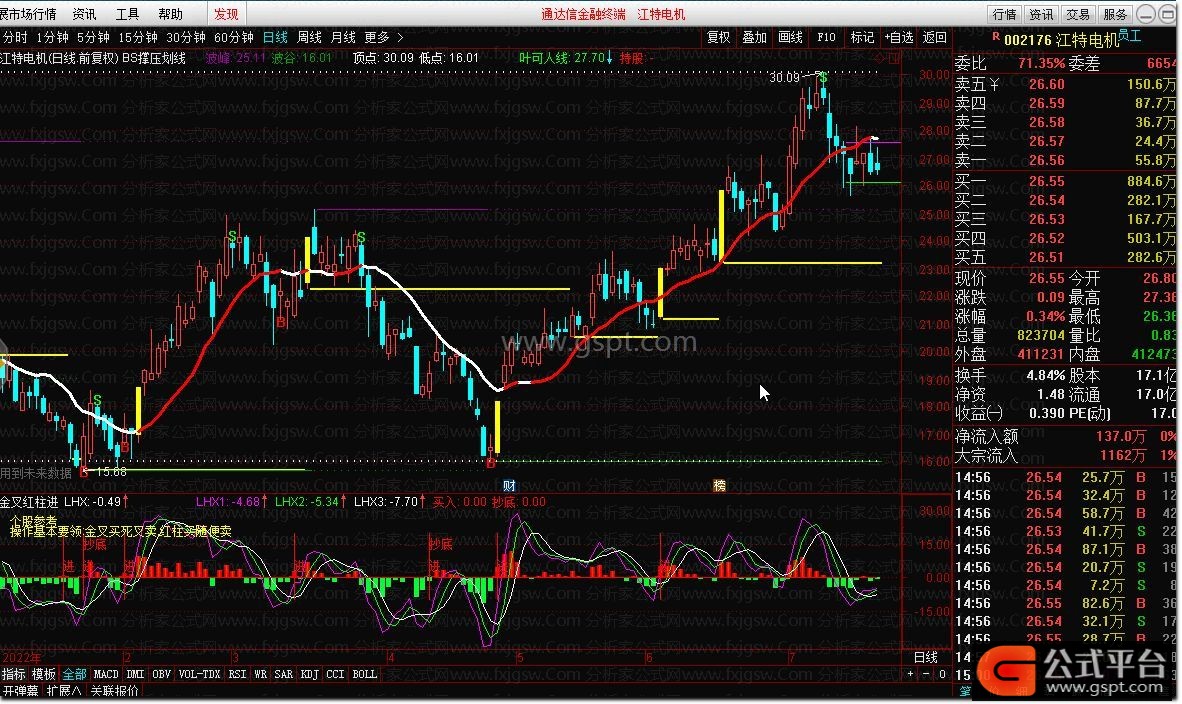Switch the sub-chart to CCI
Viewport: 1182px width, 704px height.
coord(335,674)
